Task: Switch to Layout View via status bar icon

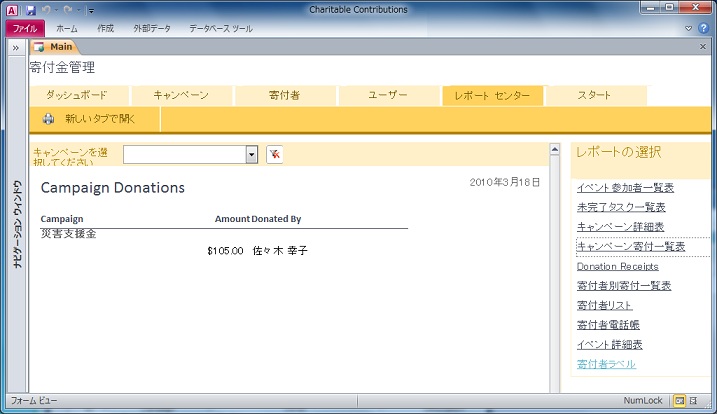Action: tap(694, 401)
